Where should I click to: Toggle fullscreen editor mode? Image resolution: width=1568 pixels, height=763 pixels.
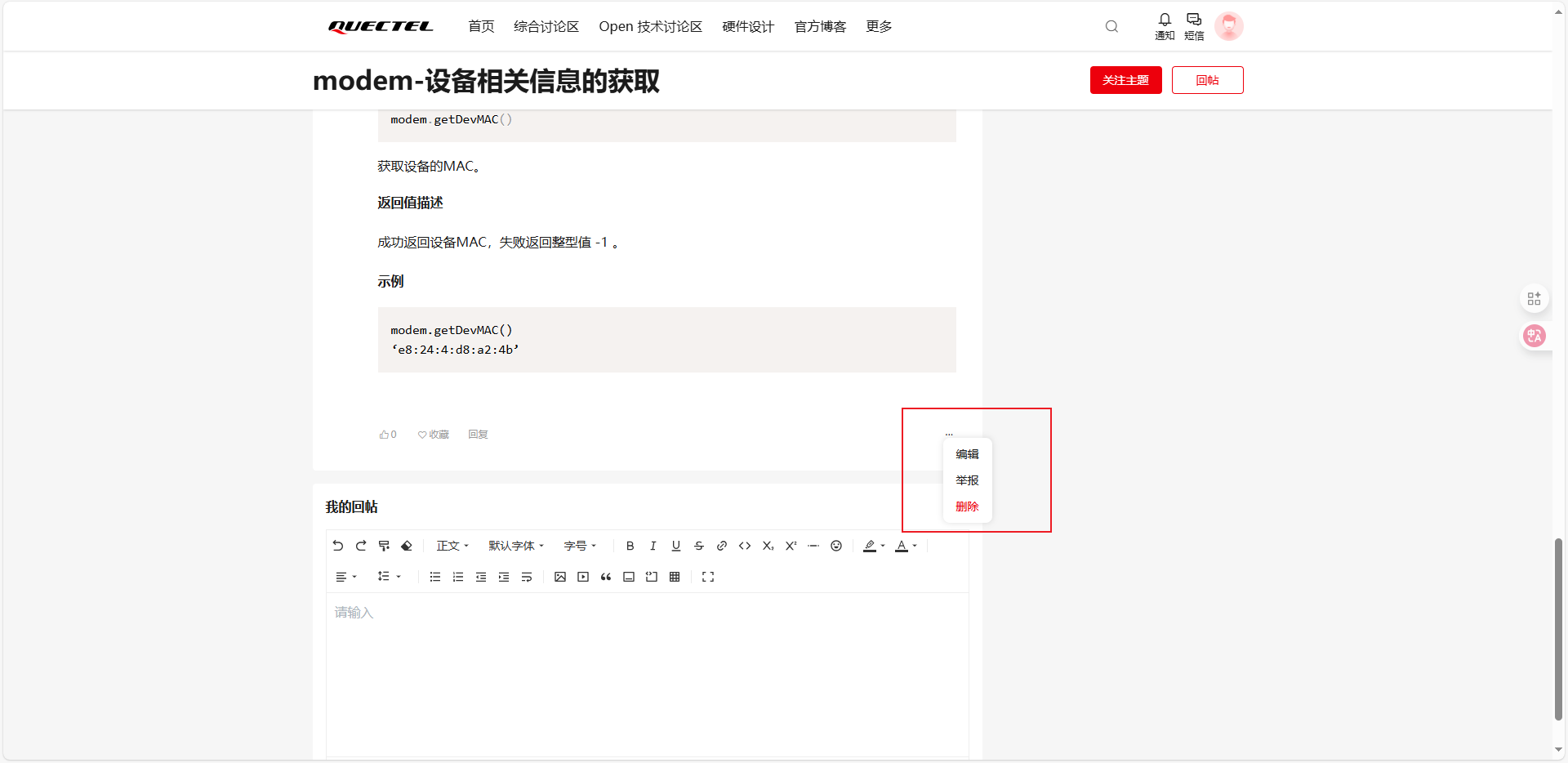(708, 577)
